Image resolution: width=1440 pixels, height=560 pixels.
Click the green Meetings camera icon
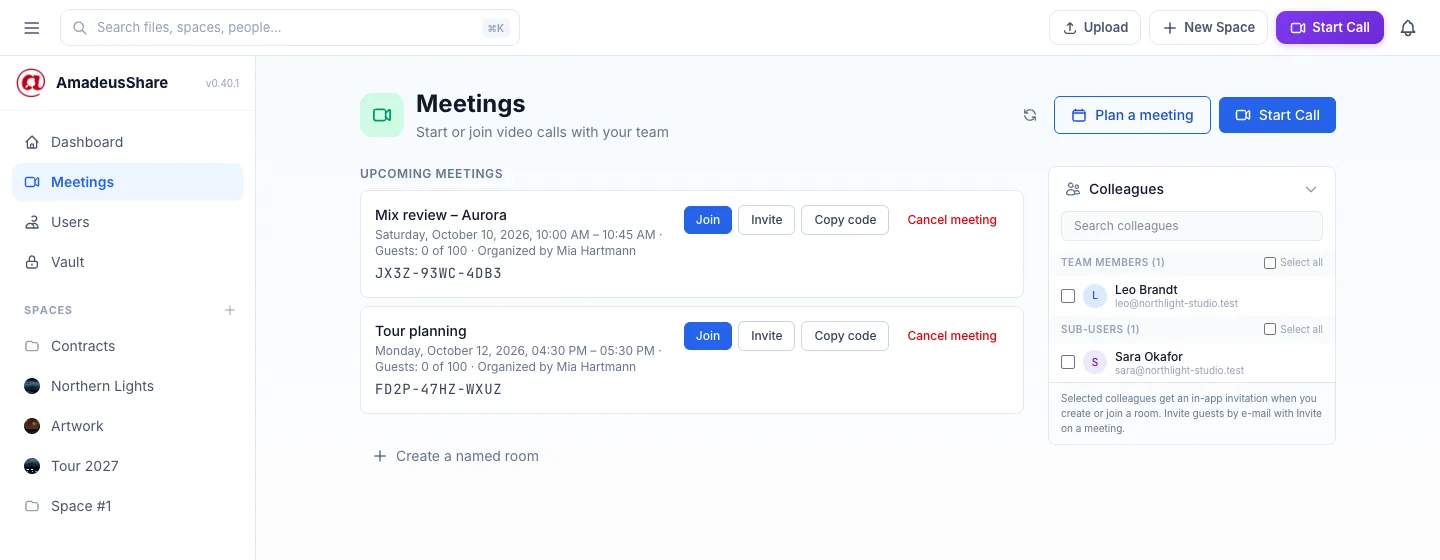(x=382, y=115)
